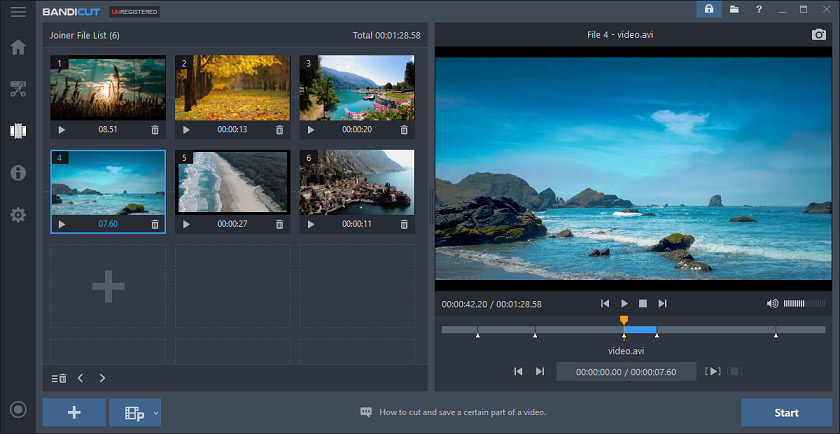
Task: Click the Start button
Action: tap(786, 413)
